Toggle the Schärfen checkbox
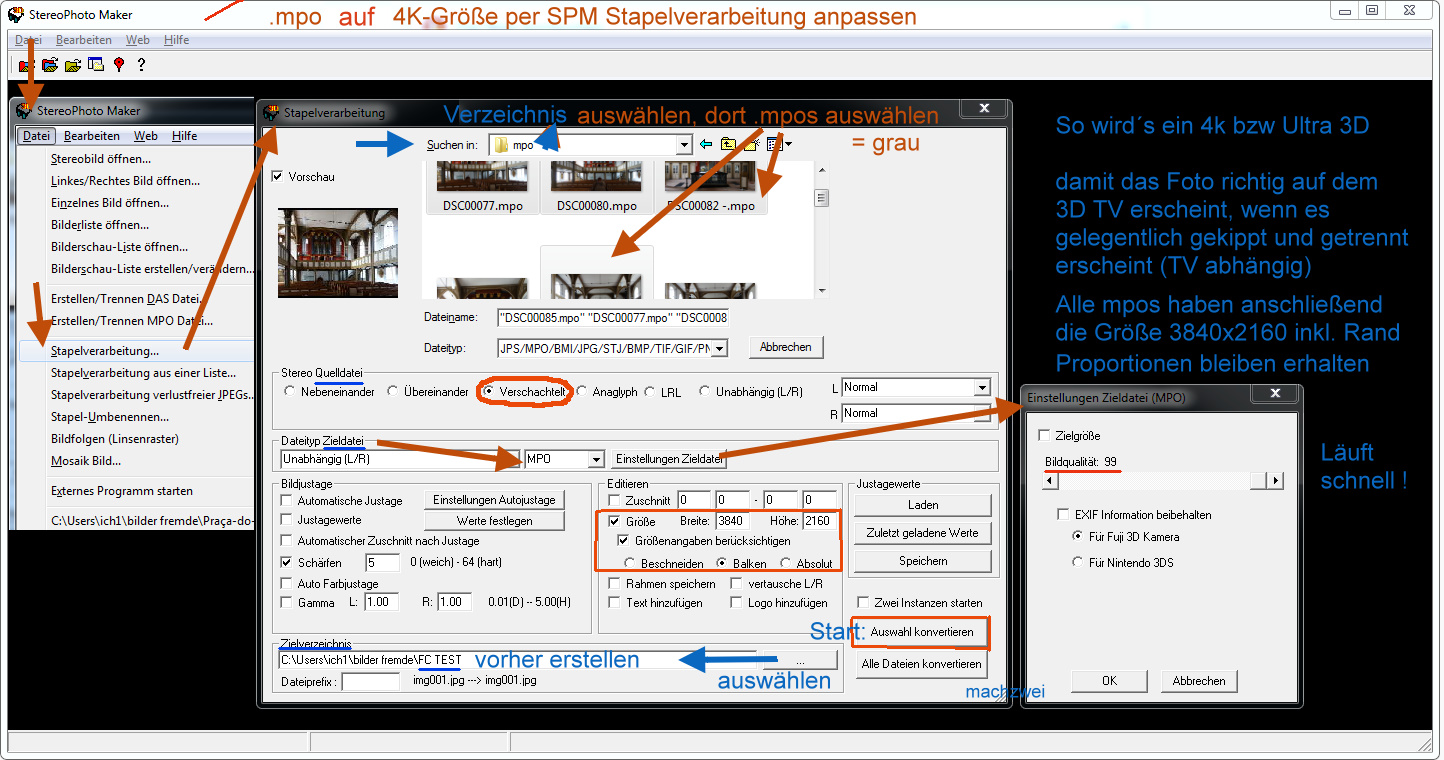Screen dimensions: 1444x760 coord(287,563)
